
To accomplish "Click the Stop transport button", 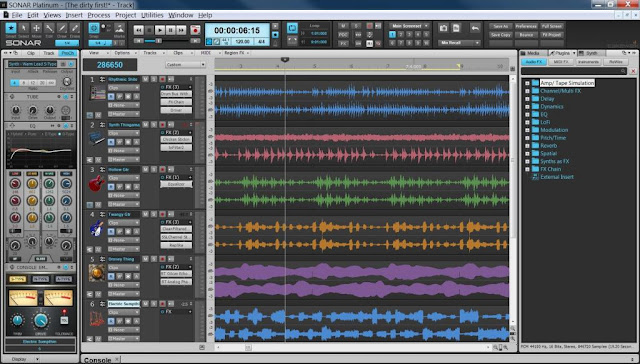I will [x=149, y=30].
